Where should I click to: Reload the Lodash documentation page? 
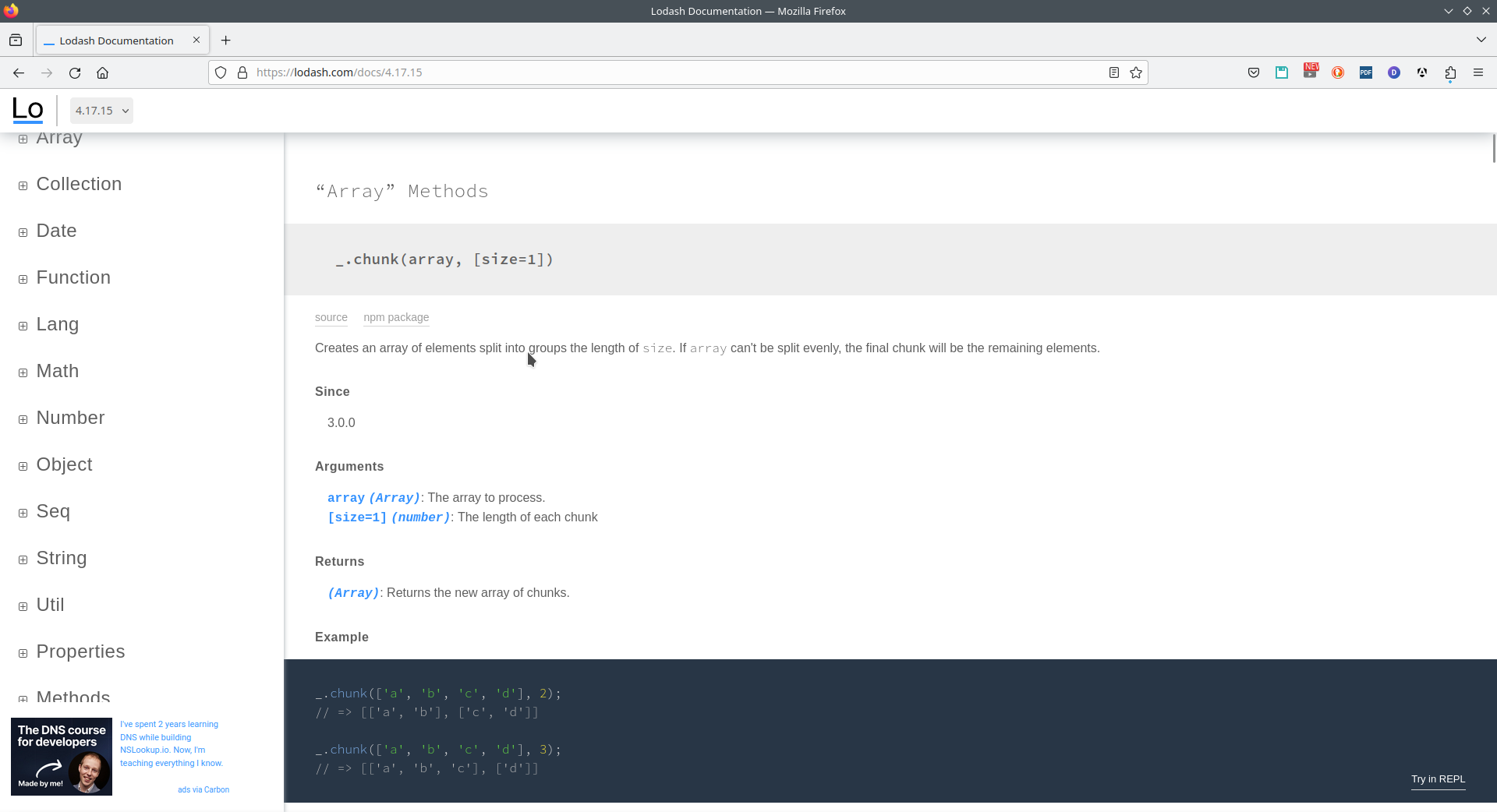click(75, 72)
